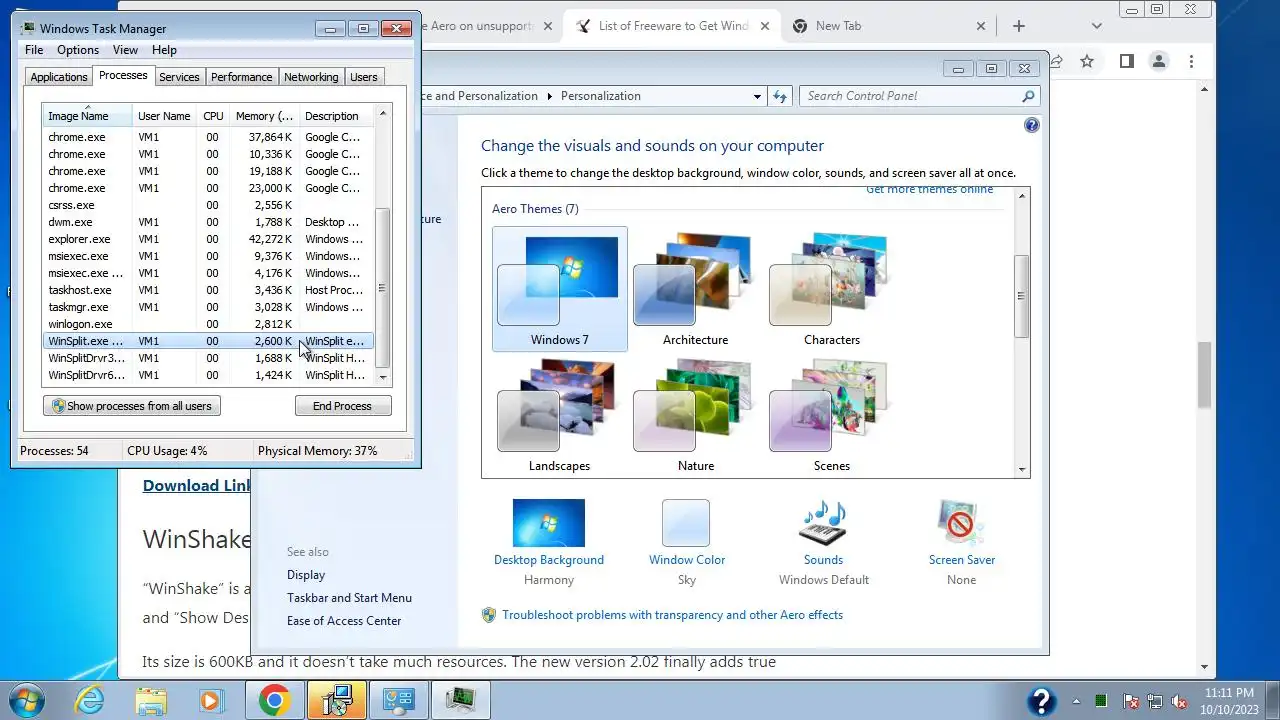
Task: Open the Task Manager Help menu
Action: (164, 50)
